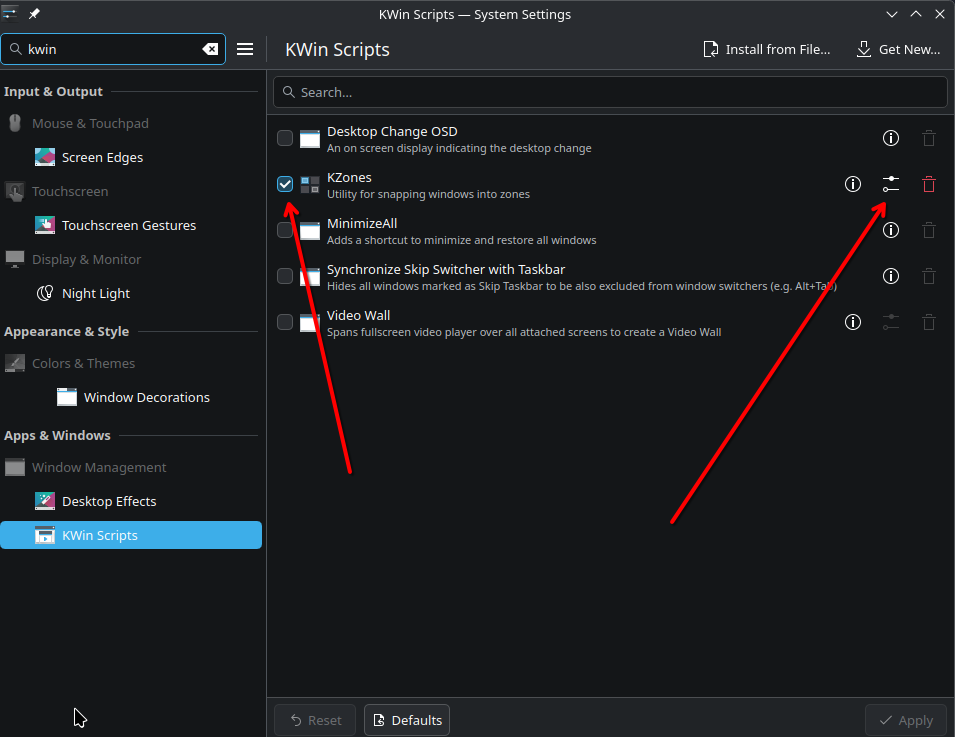Focus the sidebar search field containing kwin
This screenshot has width=955, height=737.
113,49
